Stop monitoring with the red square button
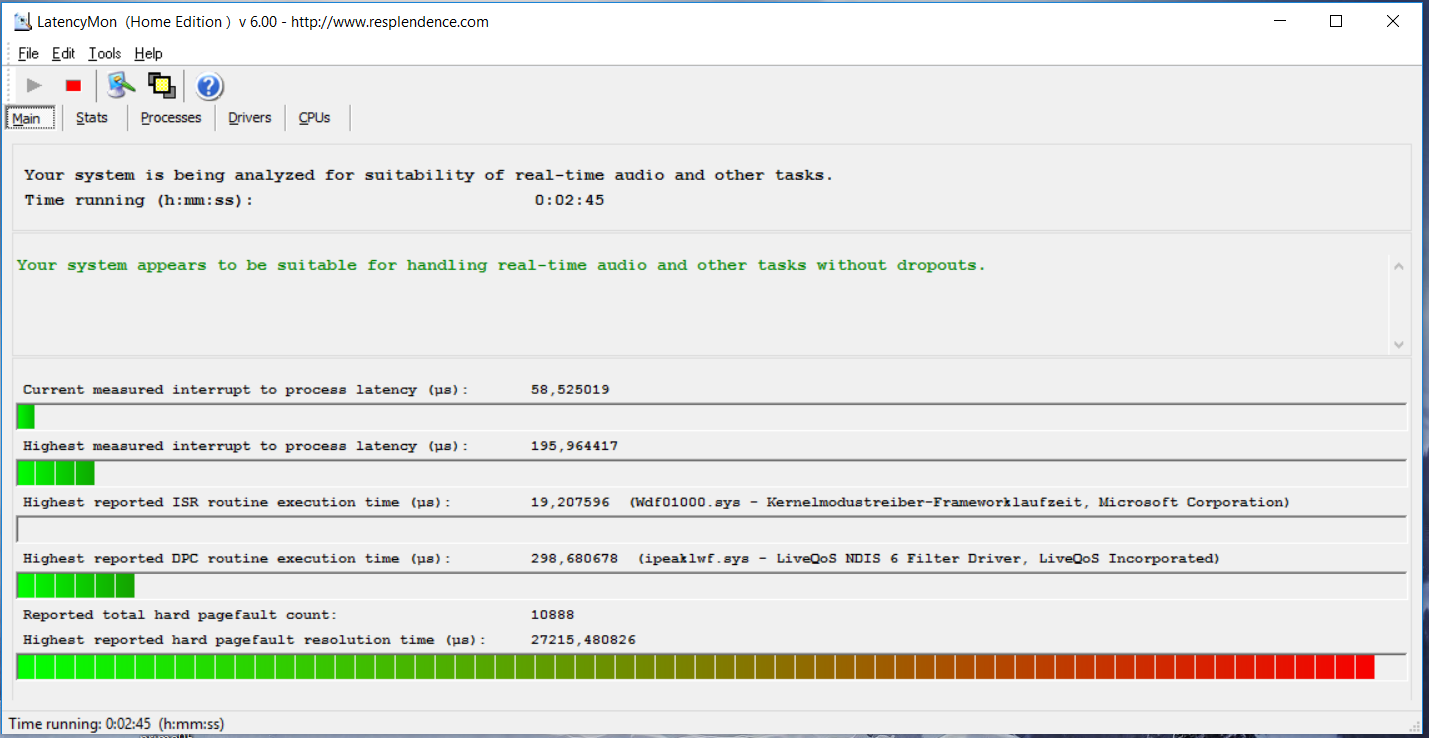 (x=73, y=86)
